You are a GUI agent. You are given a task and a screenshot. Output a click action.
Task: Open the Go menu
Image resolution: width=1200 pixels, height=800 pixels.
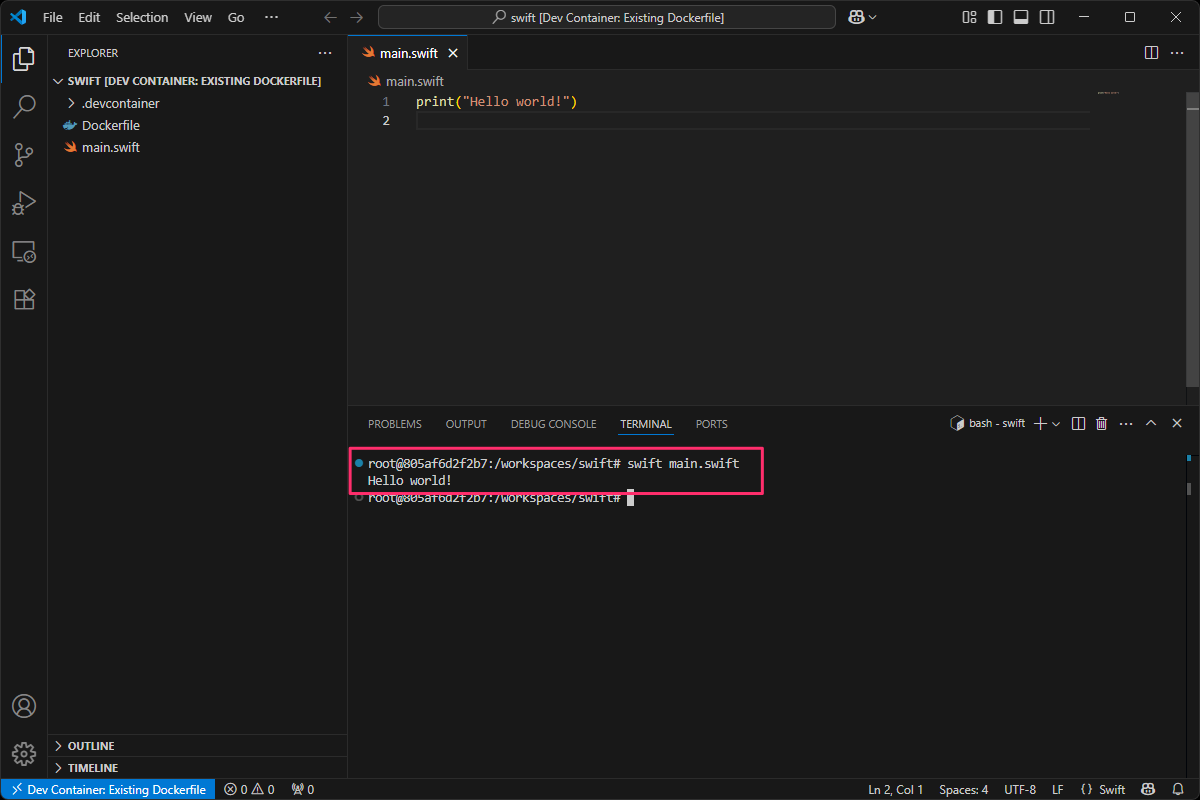[x=236, y=17]
